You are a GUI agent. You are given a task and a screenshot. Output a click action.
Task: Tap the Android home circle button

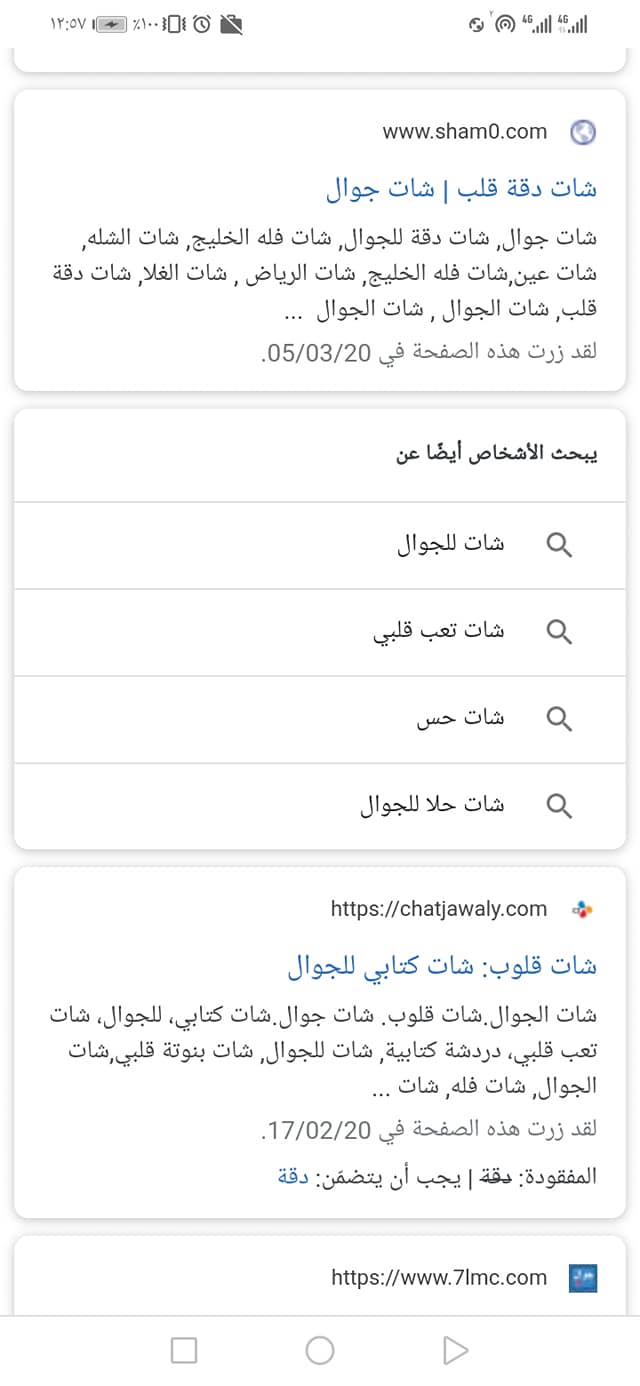coord(320,1351)
